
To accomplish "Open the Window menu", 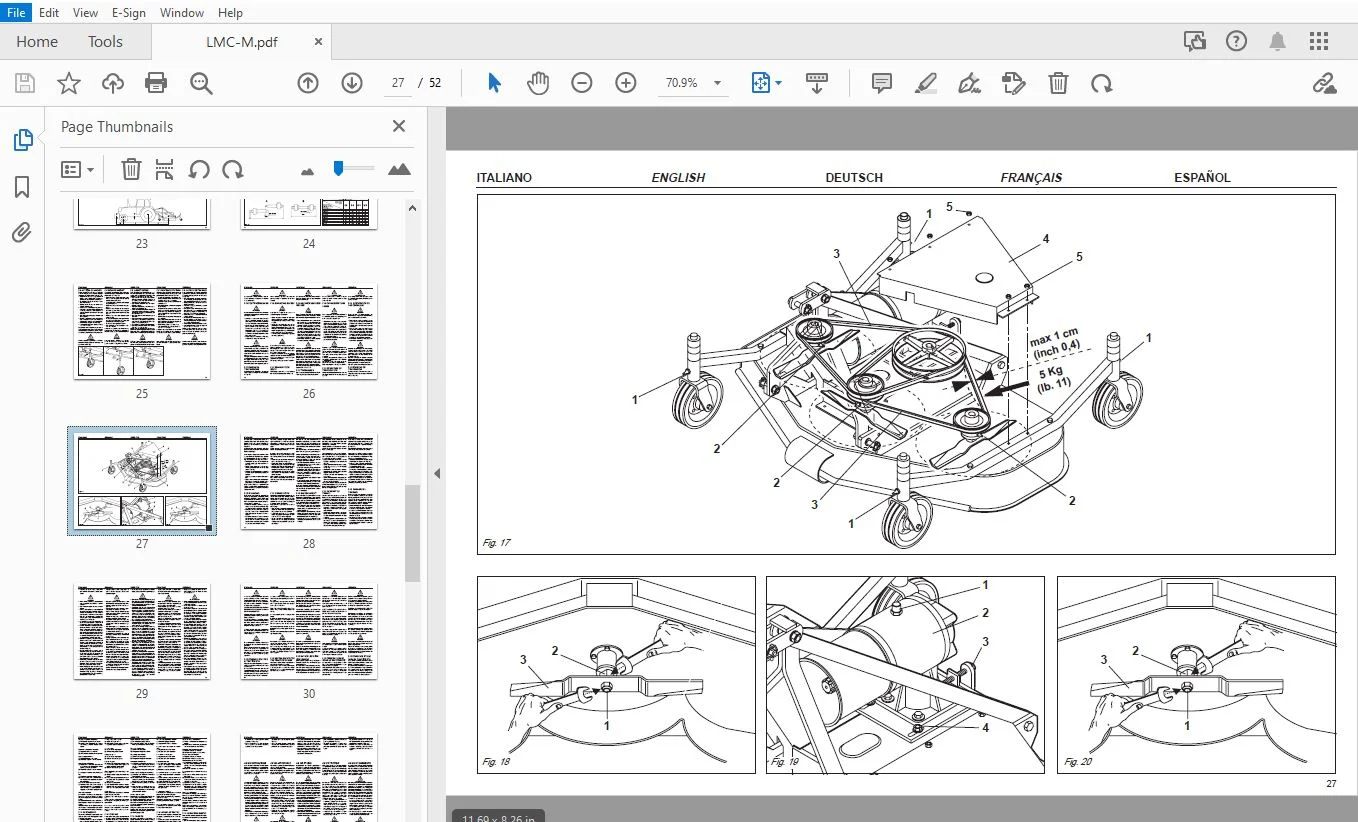I will coord(182,13).
